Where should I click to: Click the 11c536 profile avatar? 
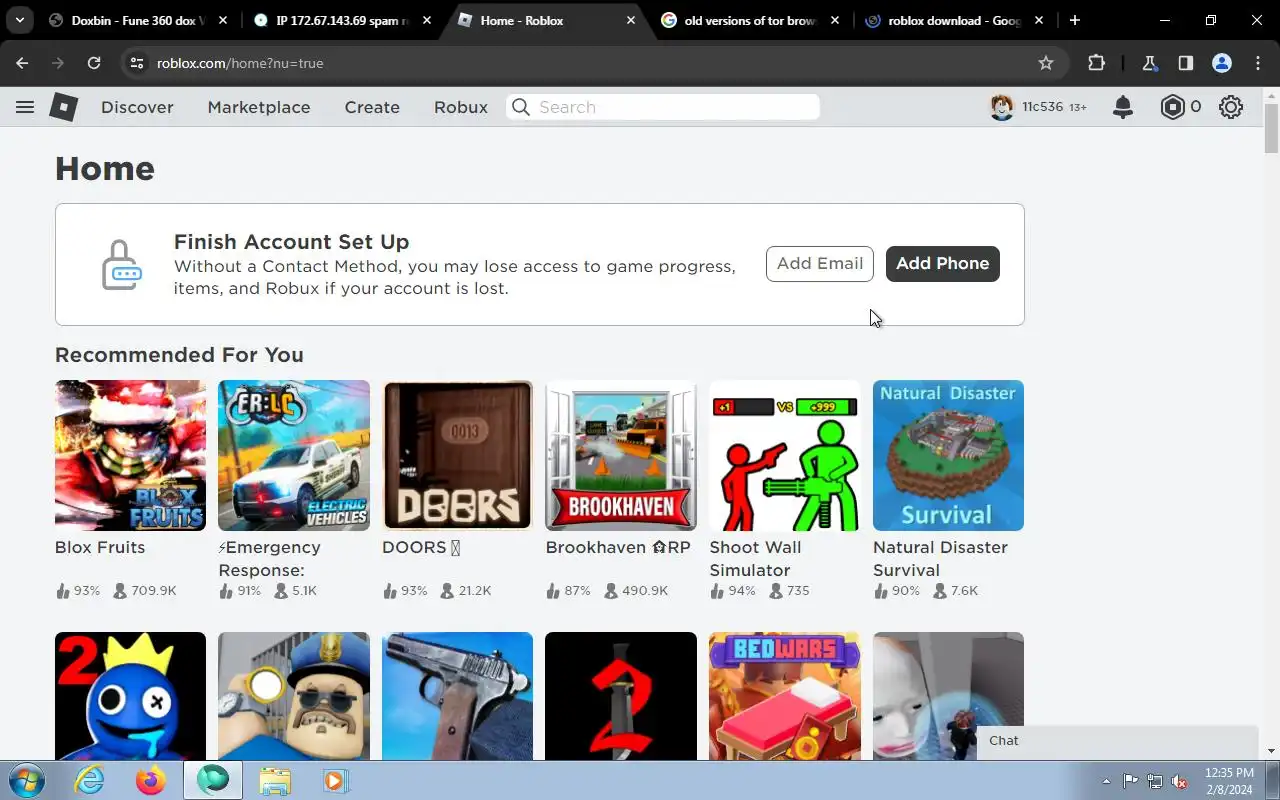point(1002,107)
